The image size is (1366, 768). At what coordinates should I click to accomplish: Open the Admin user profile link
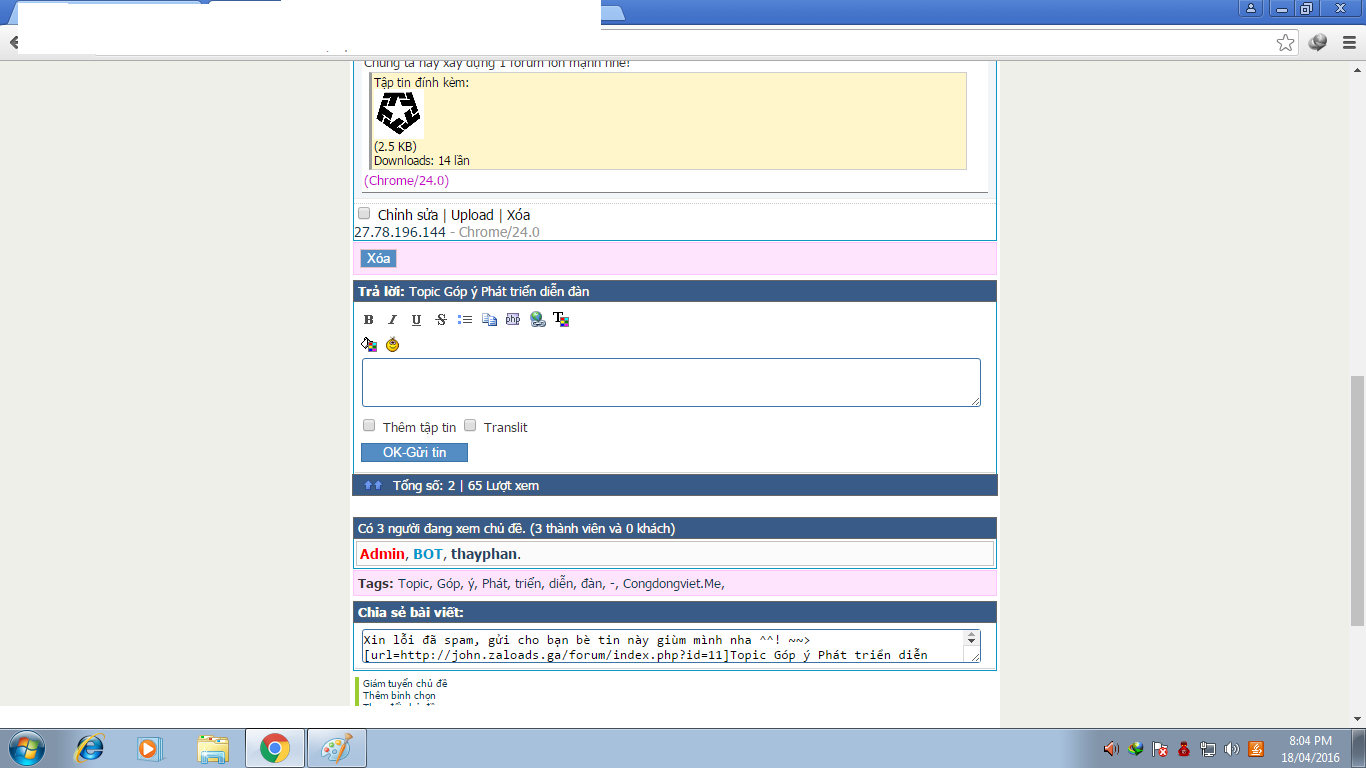point(382,554)
